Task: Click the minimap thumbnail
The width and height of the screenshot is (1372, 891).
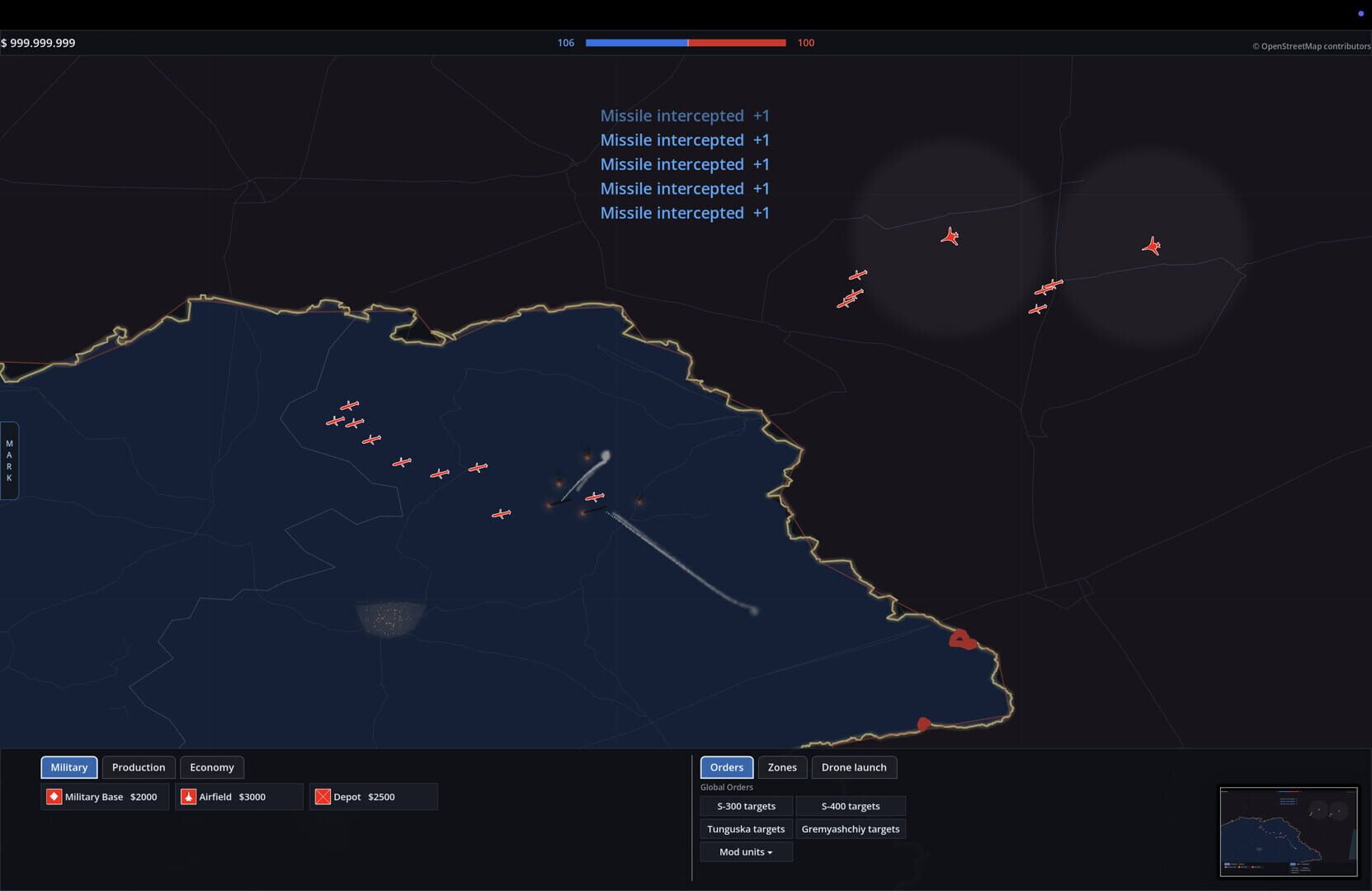Action: (x=1289, y=832)
